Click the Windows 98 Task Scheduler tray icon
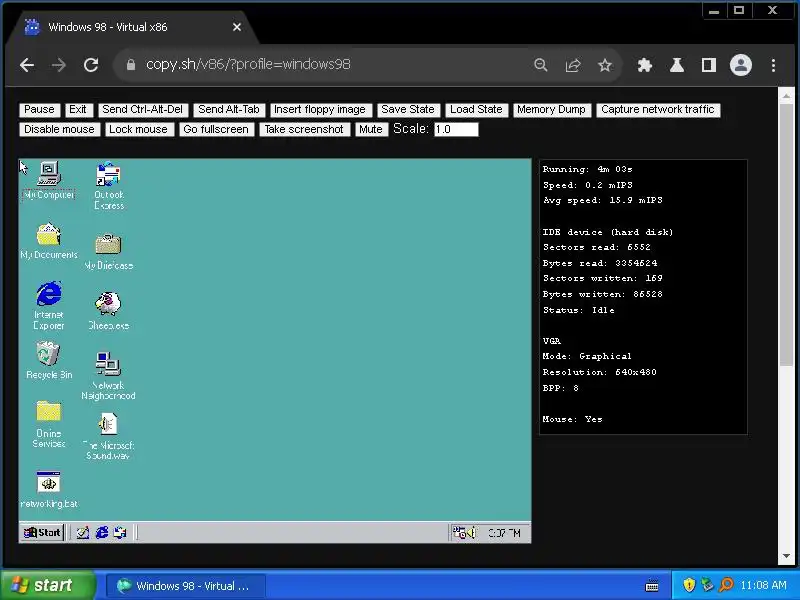The height and width of the screenshot is (600, 800). (x=459, y=533)
